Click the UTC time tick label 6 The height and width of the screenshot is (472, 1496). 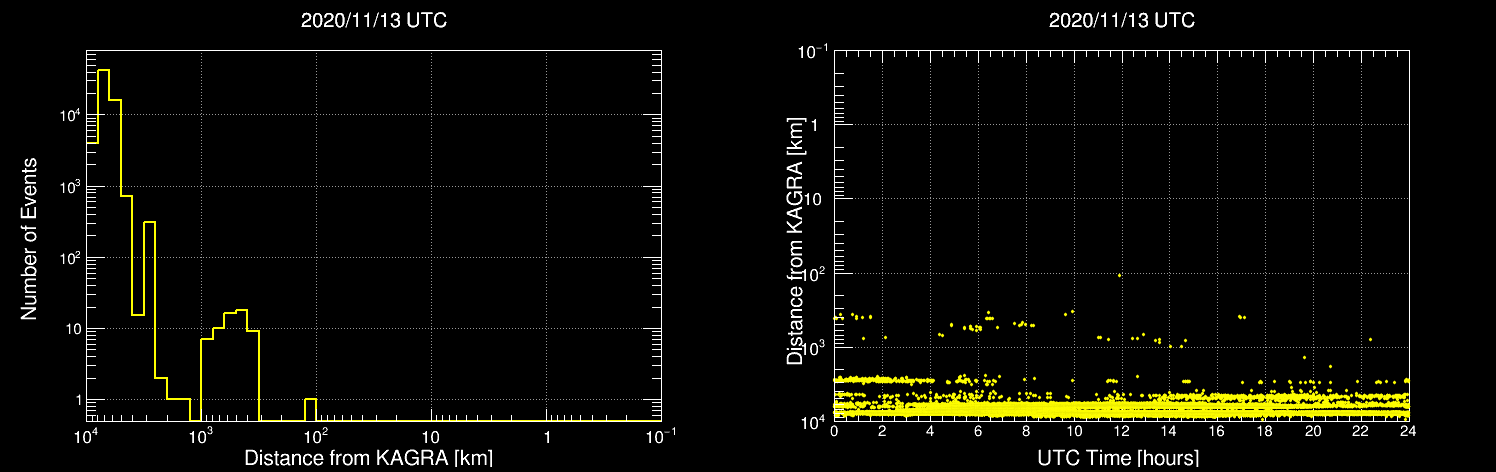pos(978,433)
